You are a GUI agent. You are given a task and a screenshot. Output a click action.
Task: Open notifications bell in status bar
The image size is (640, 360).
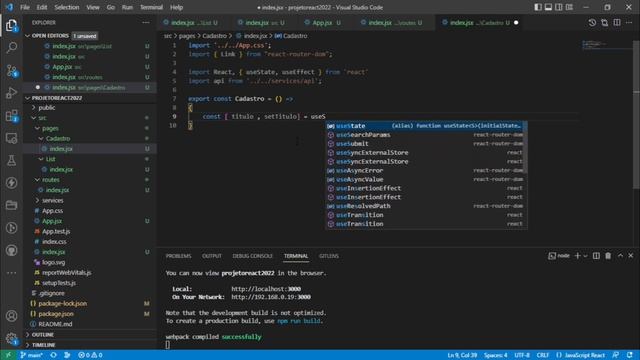click(630, 355)
